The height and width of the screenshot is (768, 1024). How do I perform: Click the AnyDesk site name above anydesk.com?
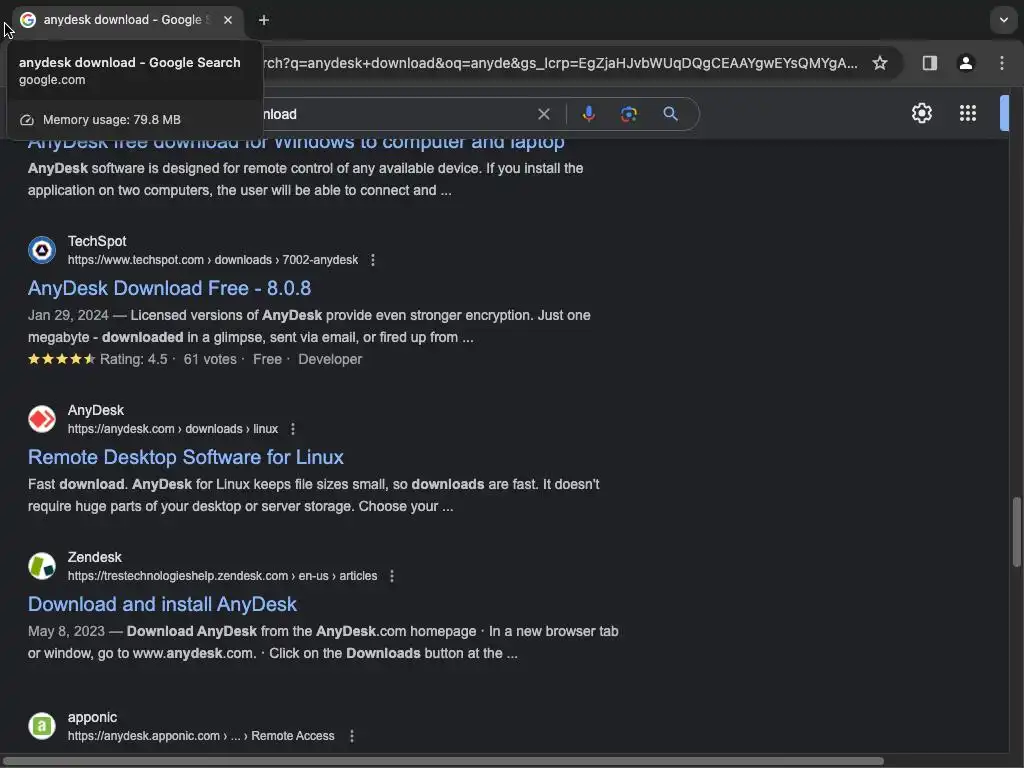tap(96, 410)
